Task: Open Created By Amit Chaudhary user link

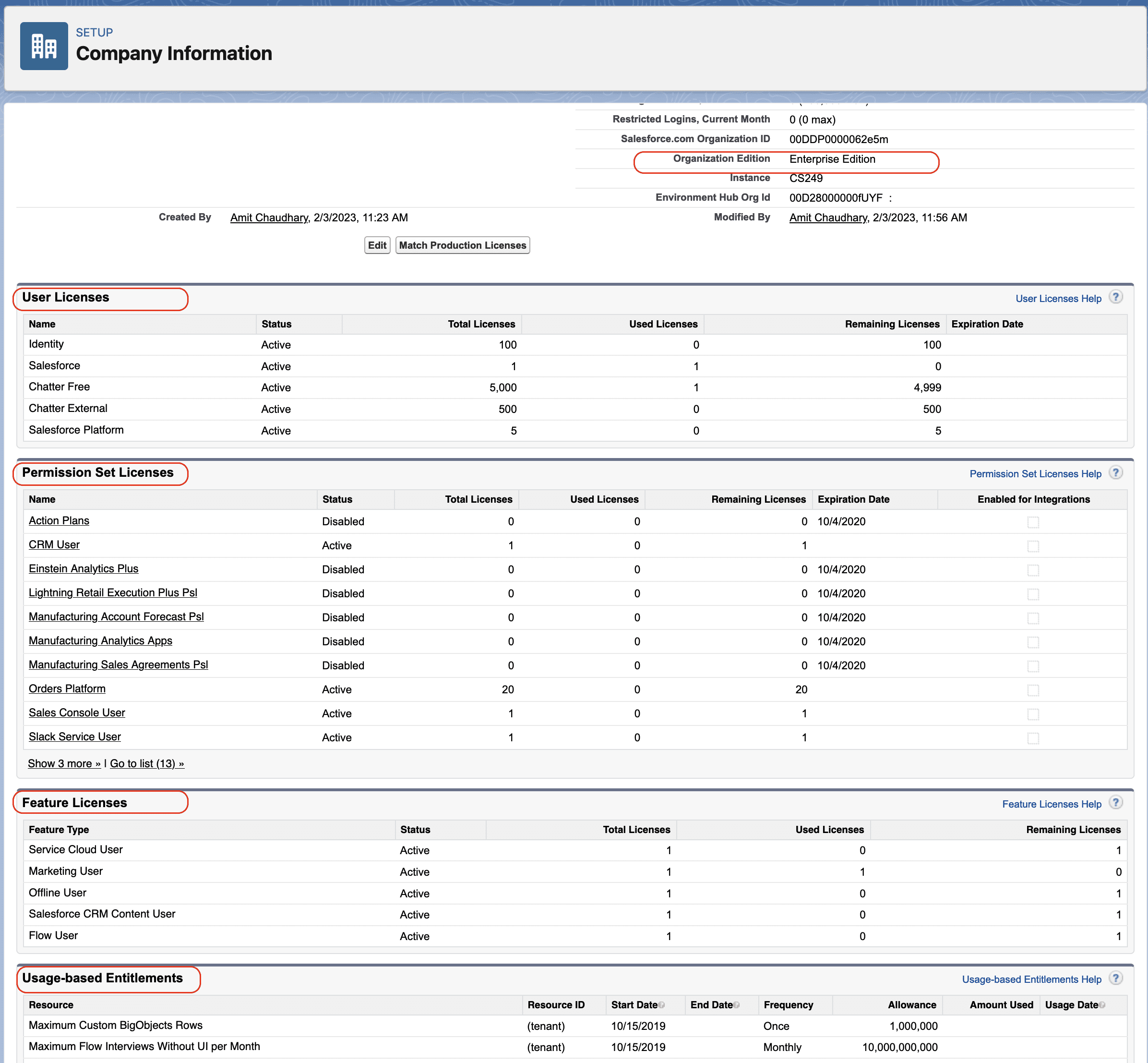Action: tap(269, 217)
